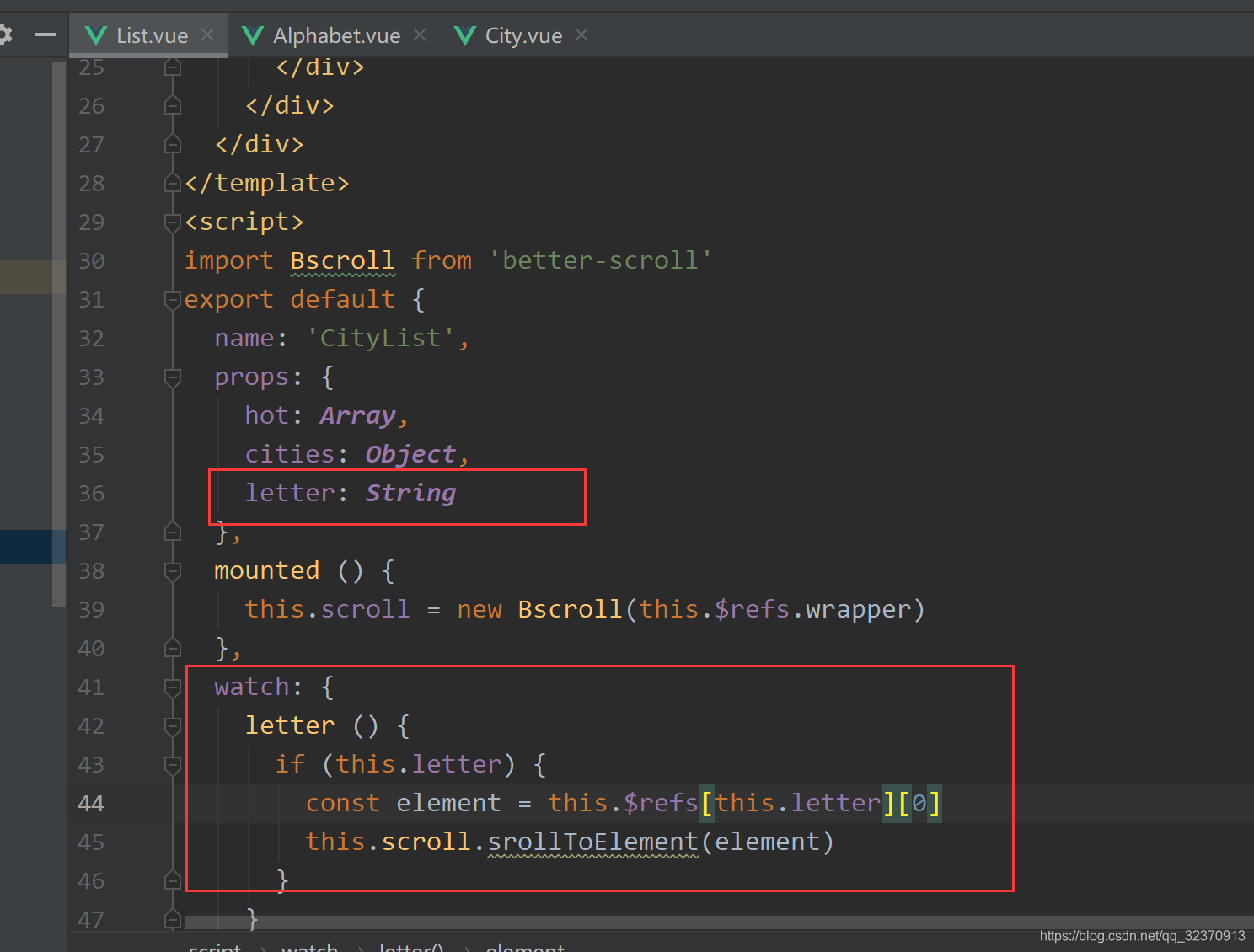The image size is (1254, 952).
Task: Click fold end marker at line 47
Action: point(173,919)
